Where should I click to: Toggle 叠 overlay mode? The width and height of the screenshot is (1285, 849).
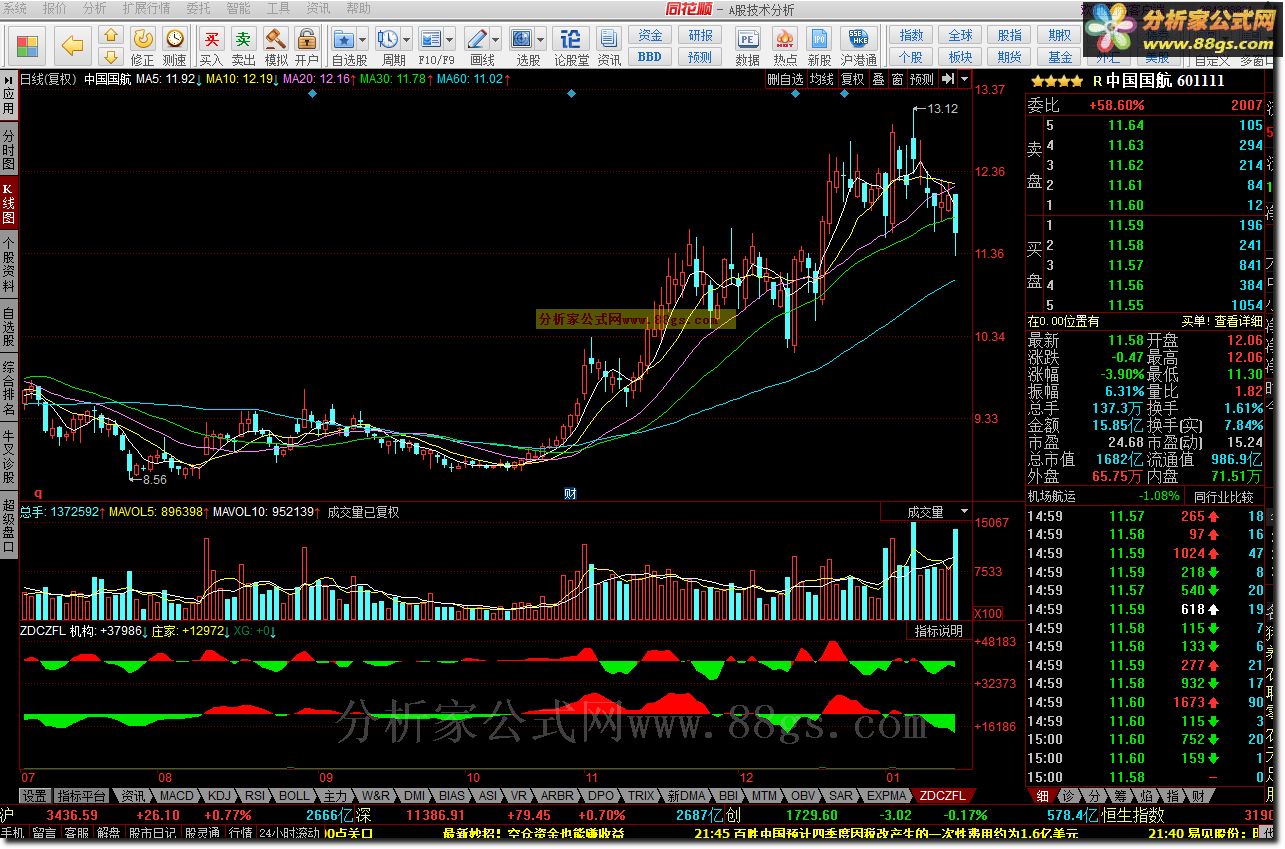click(877, 79)
